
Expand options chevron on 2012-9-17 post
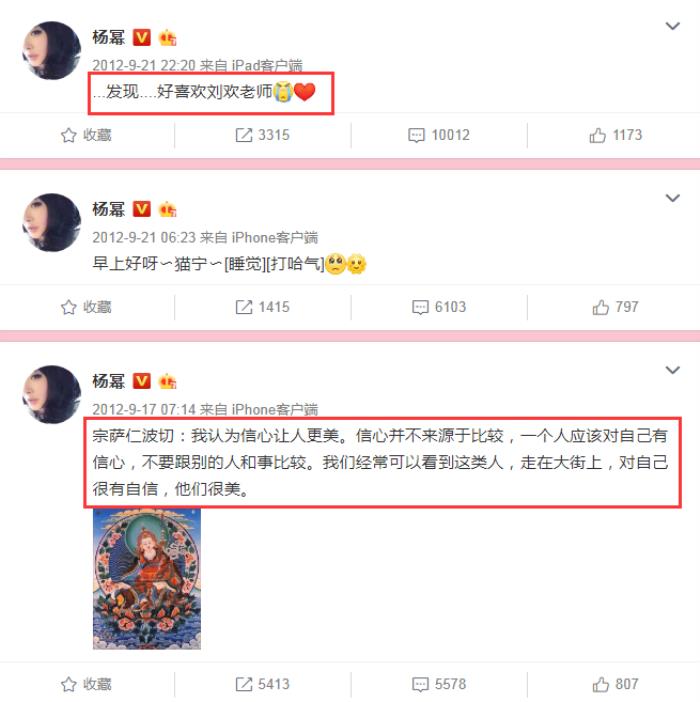point(673,370)
